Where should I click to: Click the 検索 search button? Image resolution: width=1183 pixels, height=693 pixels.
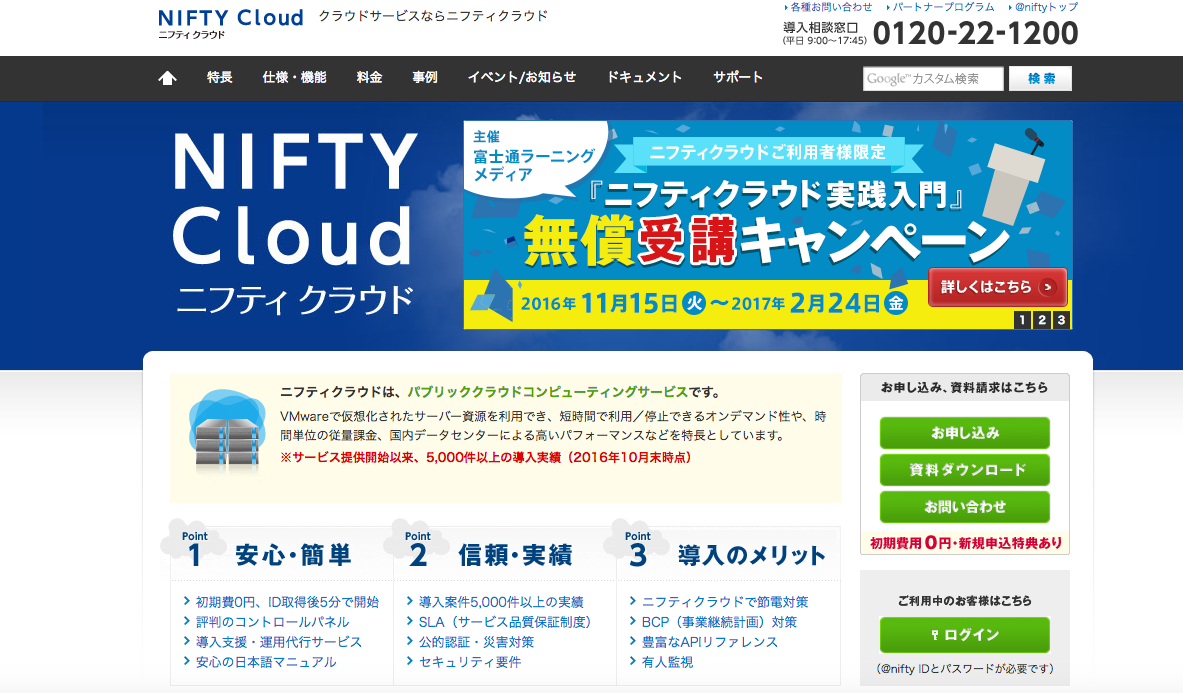1040,78
